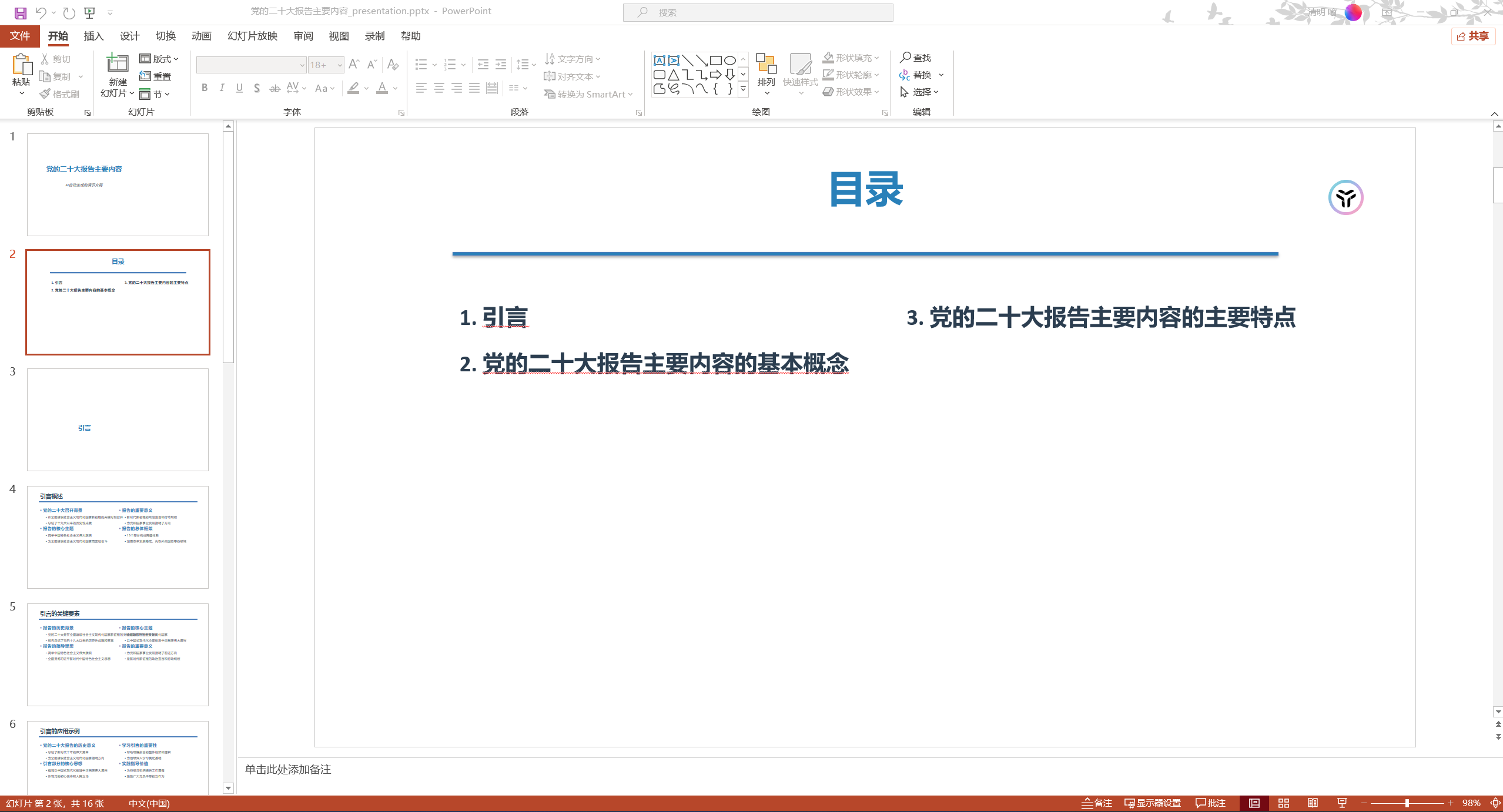Adjust the zoom slider in status bar
Viewport: 1503px width, 812px height.
(1407, 803)
